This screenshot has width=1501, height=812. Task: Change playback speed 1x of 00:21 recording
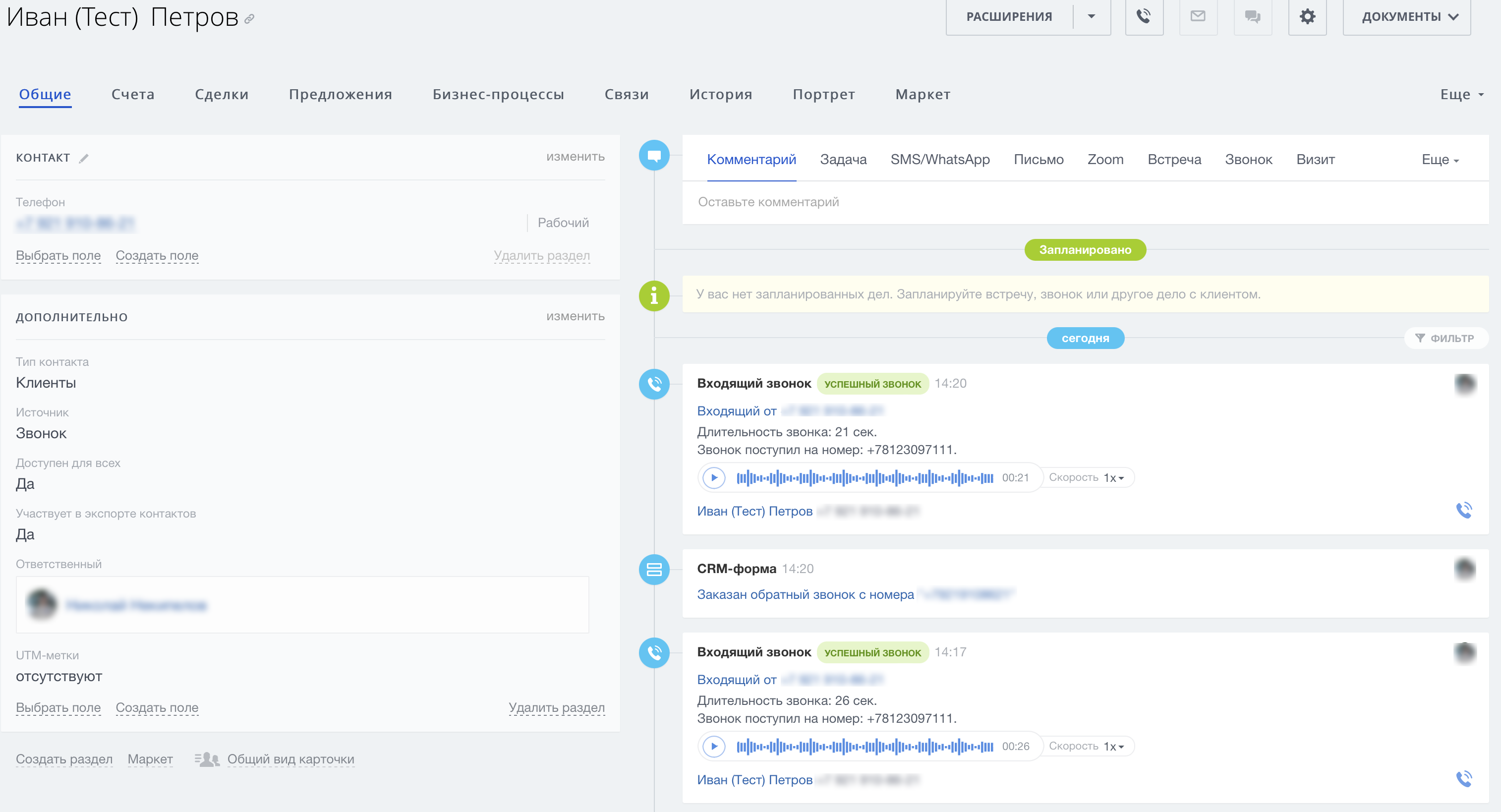pyautogui.click(x=1113, y=477)
